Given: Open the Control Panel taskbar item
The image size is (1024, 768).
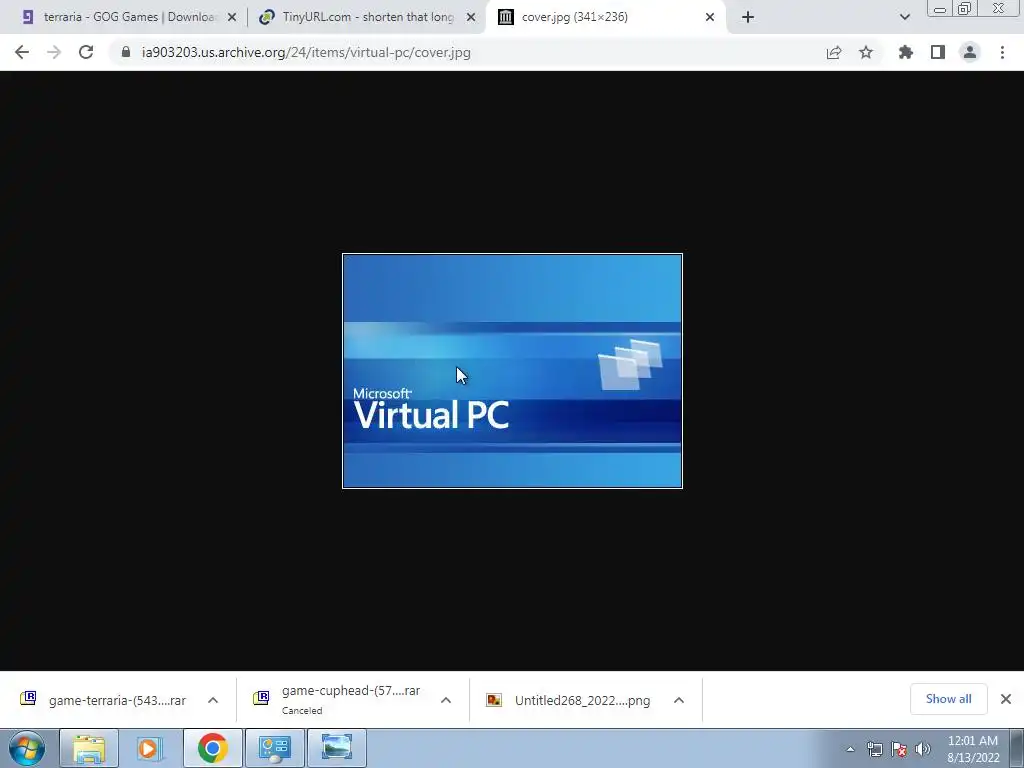Looking at the screenshot, I should [x=274, y=748].
